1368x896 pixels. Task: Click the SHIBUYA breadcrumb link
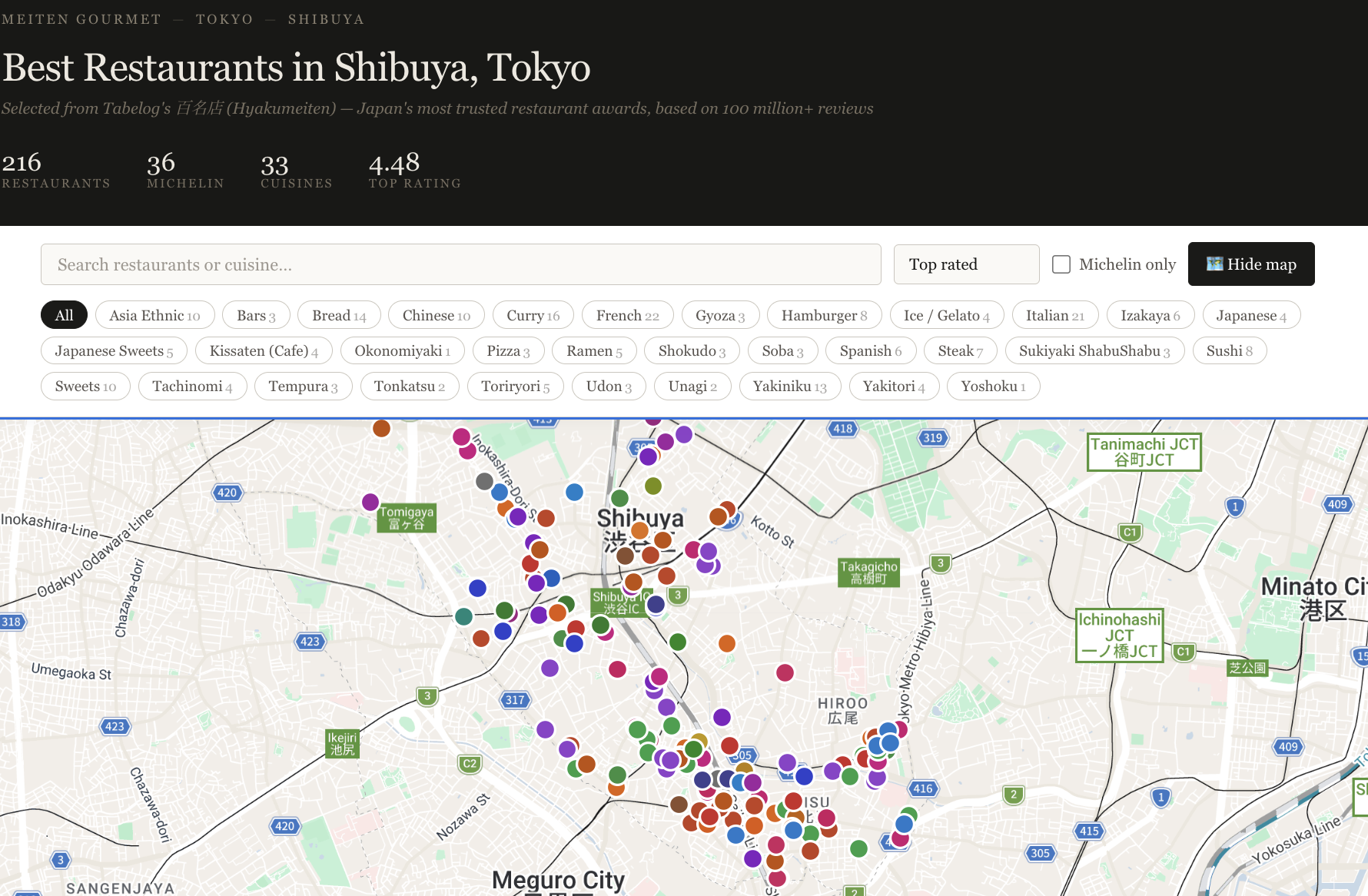click(326, 19)
